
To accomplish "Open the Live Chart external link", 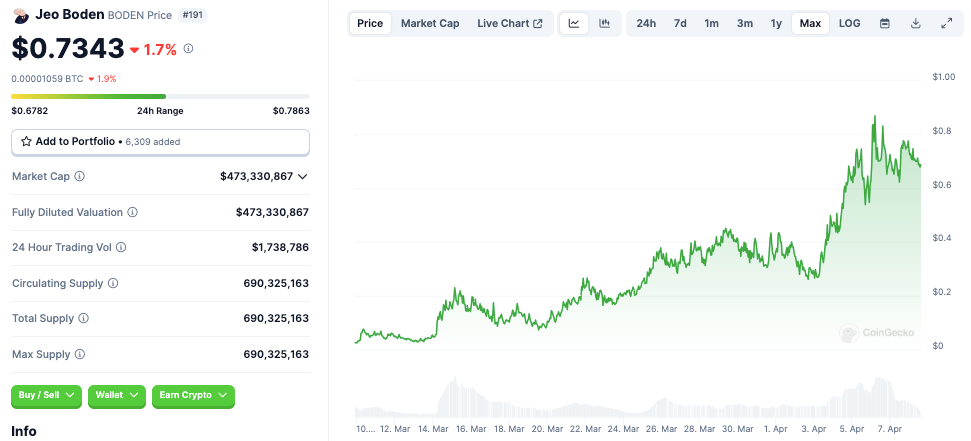I will [510, 24].
